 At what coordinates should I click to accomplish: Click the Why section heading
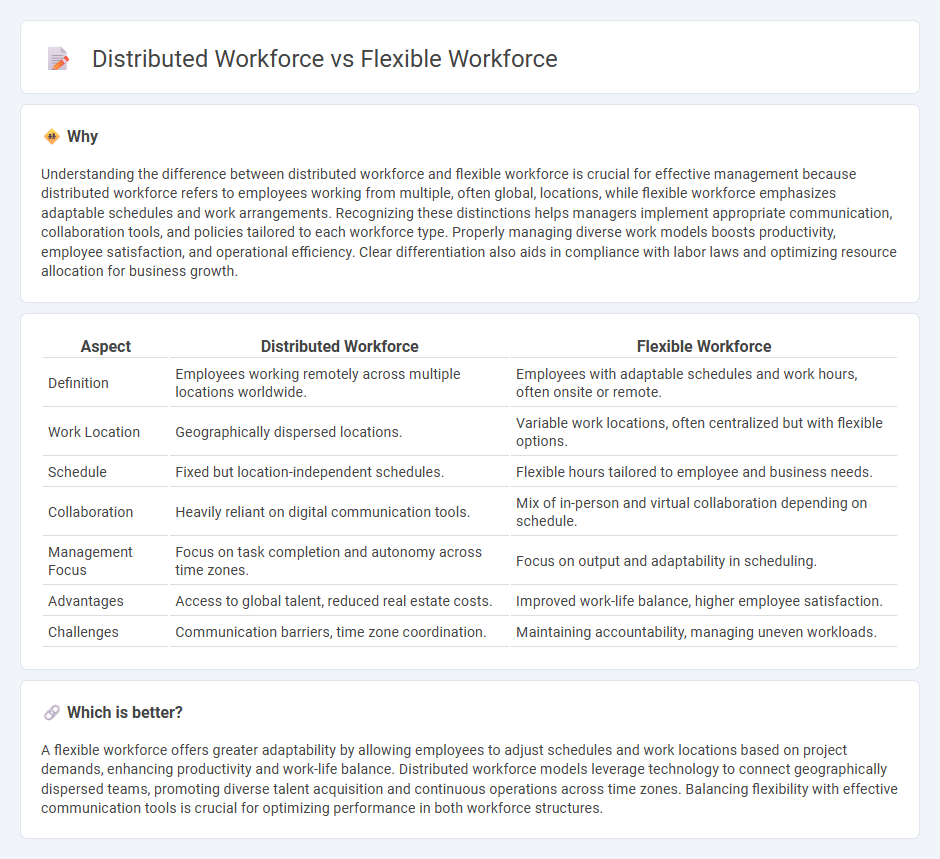pos(82,136)
